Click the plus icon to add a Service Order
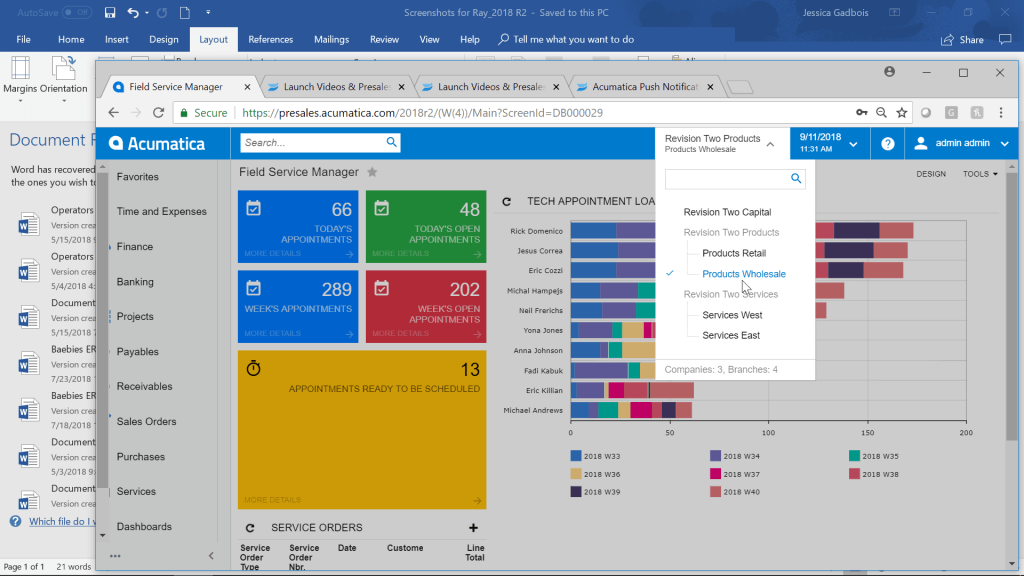This screenshot has width=1024, height=576. pos(473,527)
